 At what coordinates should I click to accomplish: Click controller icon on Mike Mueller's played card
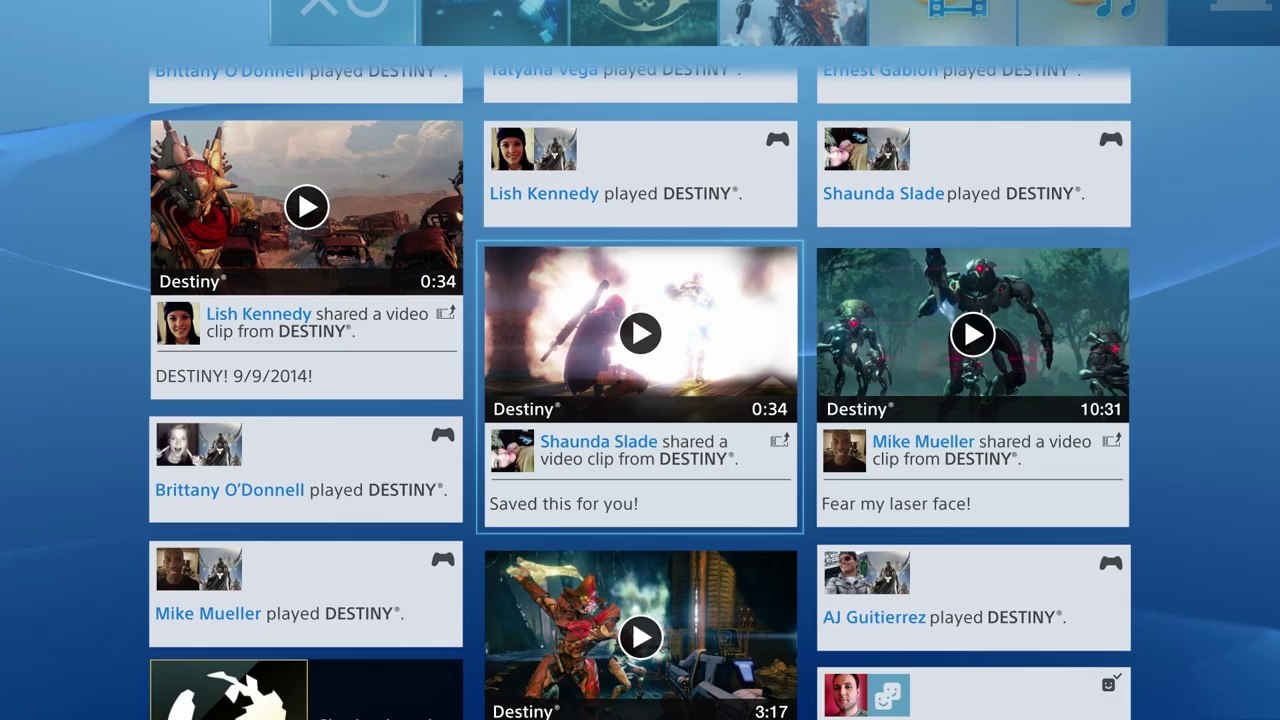tap(443, 559)
